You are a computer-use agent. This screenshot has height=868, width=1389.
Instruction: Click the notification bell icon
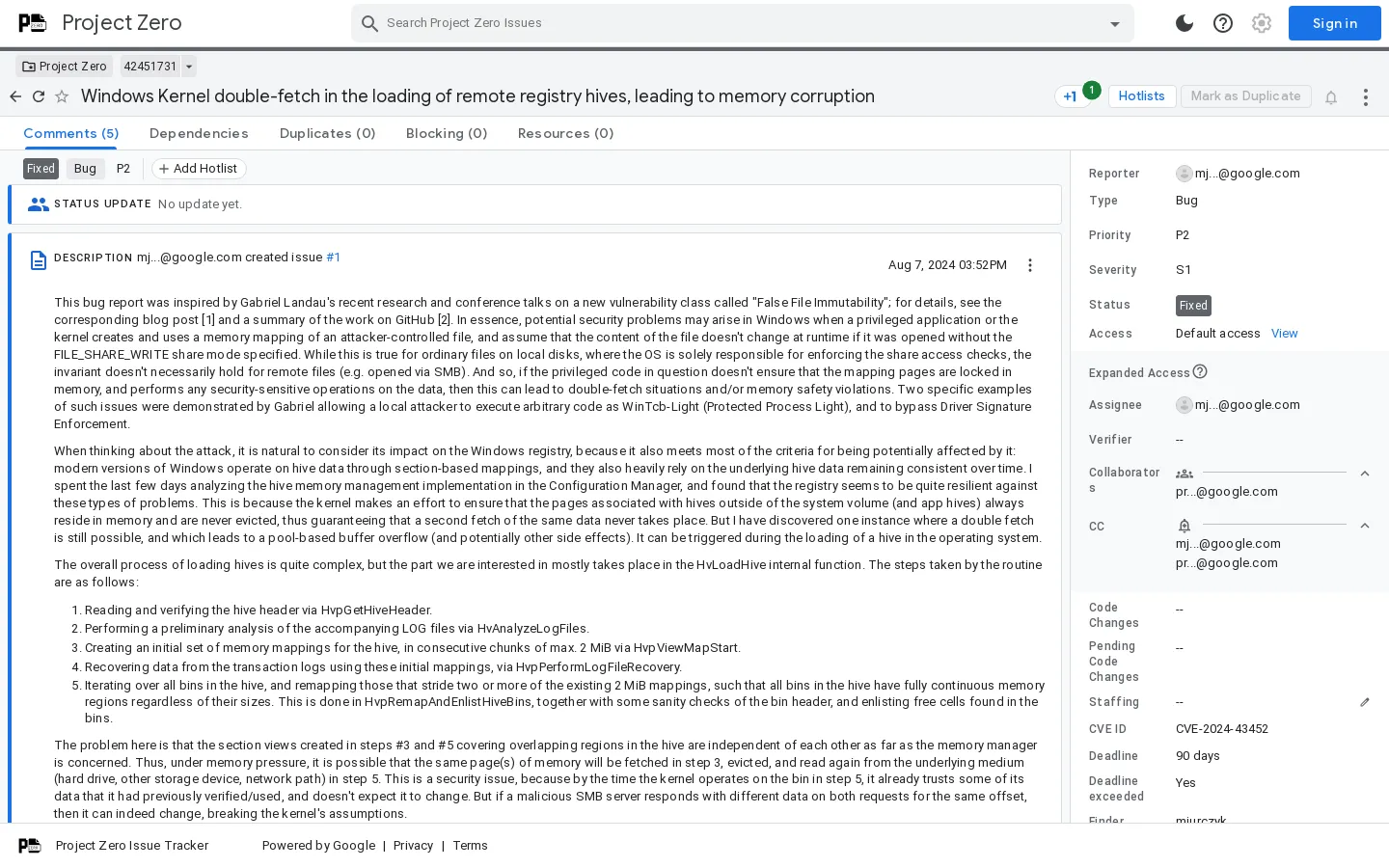pyautogui.click(x=1331, y=97)
